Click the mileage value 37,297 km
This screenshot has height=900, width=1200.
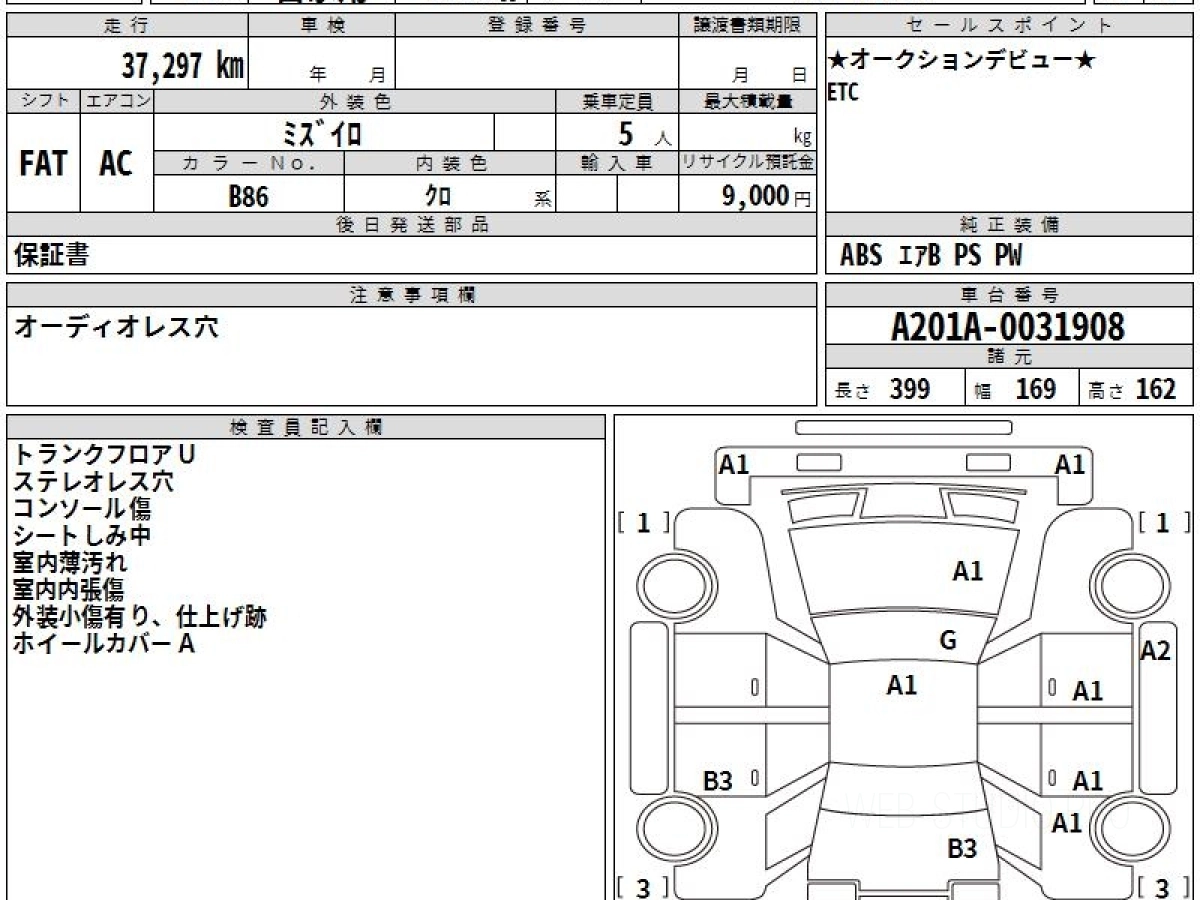click(183, 67)
